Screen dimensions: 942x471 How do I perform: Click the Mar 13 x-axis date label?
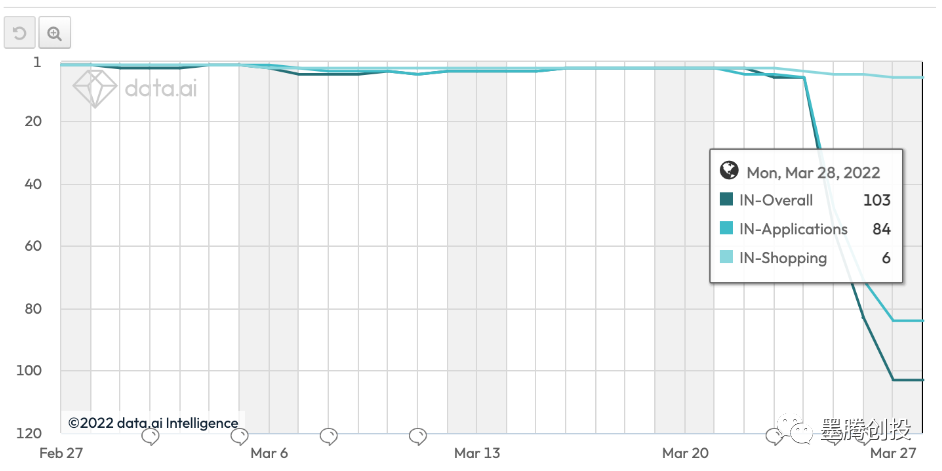(477, 453)
